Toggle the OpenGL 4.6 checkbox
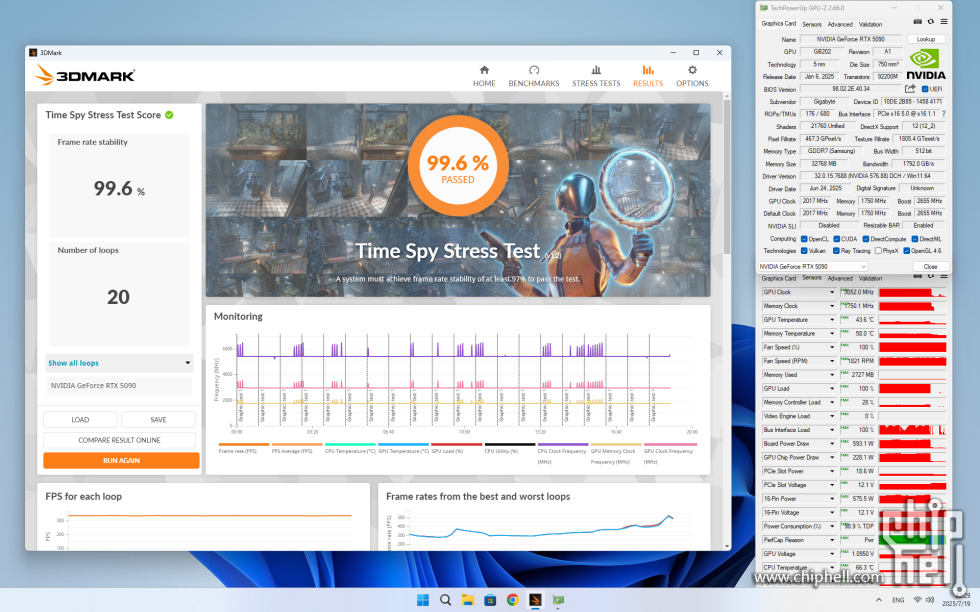 pyautogui.click(x=906, y=251)
